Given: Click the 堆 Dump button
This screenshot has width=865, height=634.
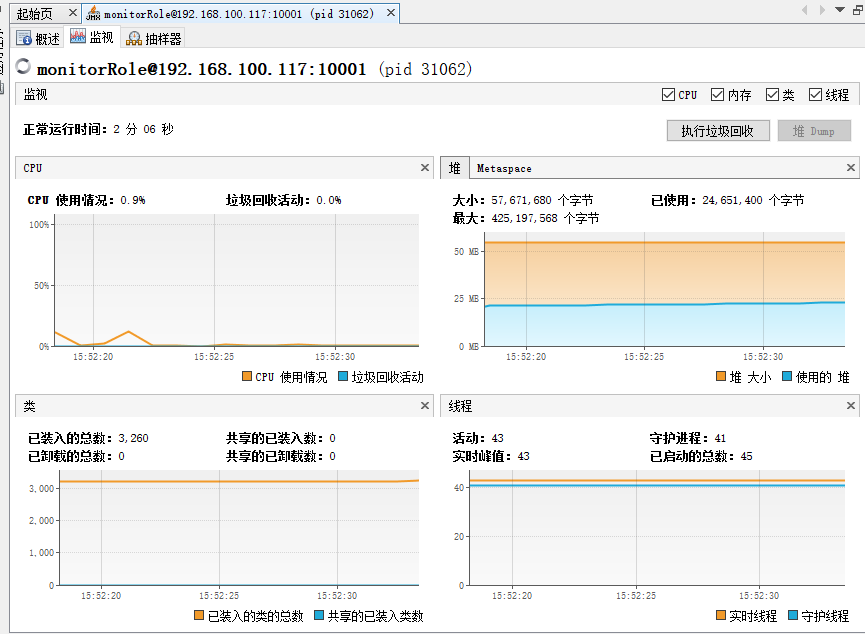Looking at the screenshot, I should (x=814, y=131).
